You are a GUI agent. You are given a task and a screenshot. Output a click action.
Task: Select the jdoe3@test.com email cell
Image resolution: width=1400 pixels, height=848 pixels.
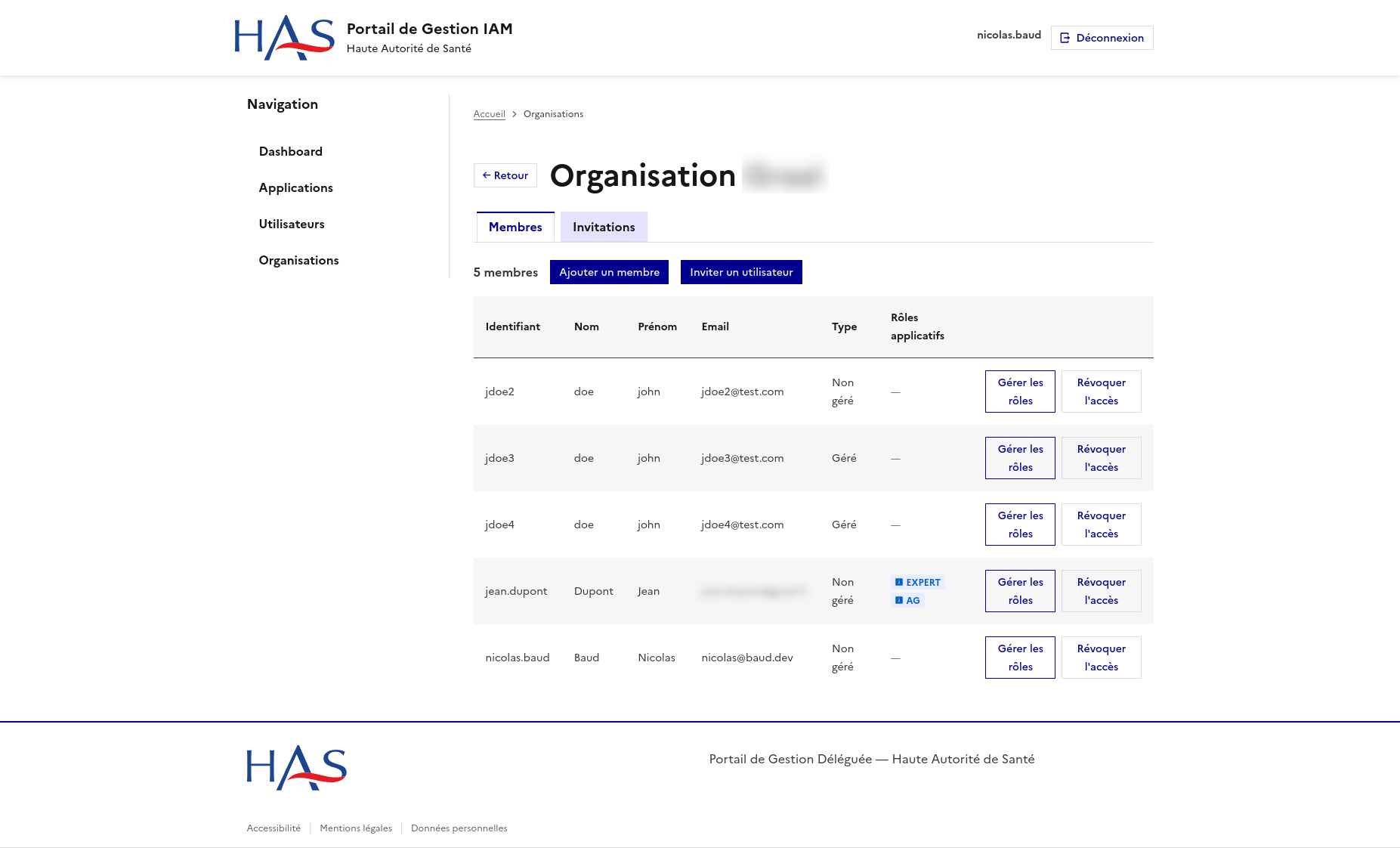click(x=743, y=458)
